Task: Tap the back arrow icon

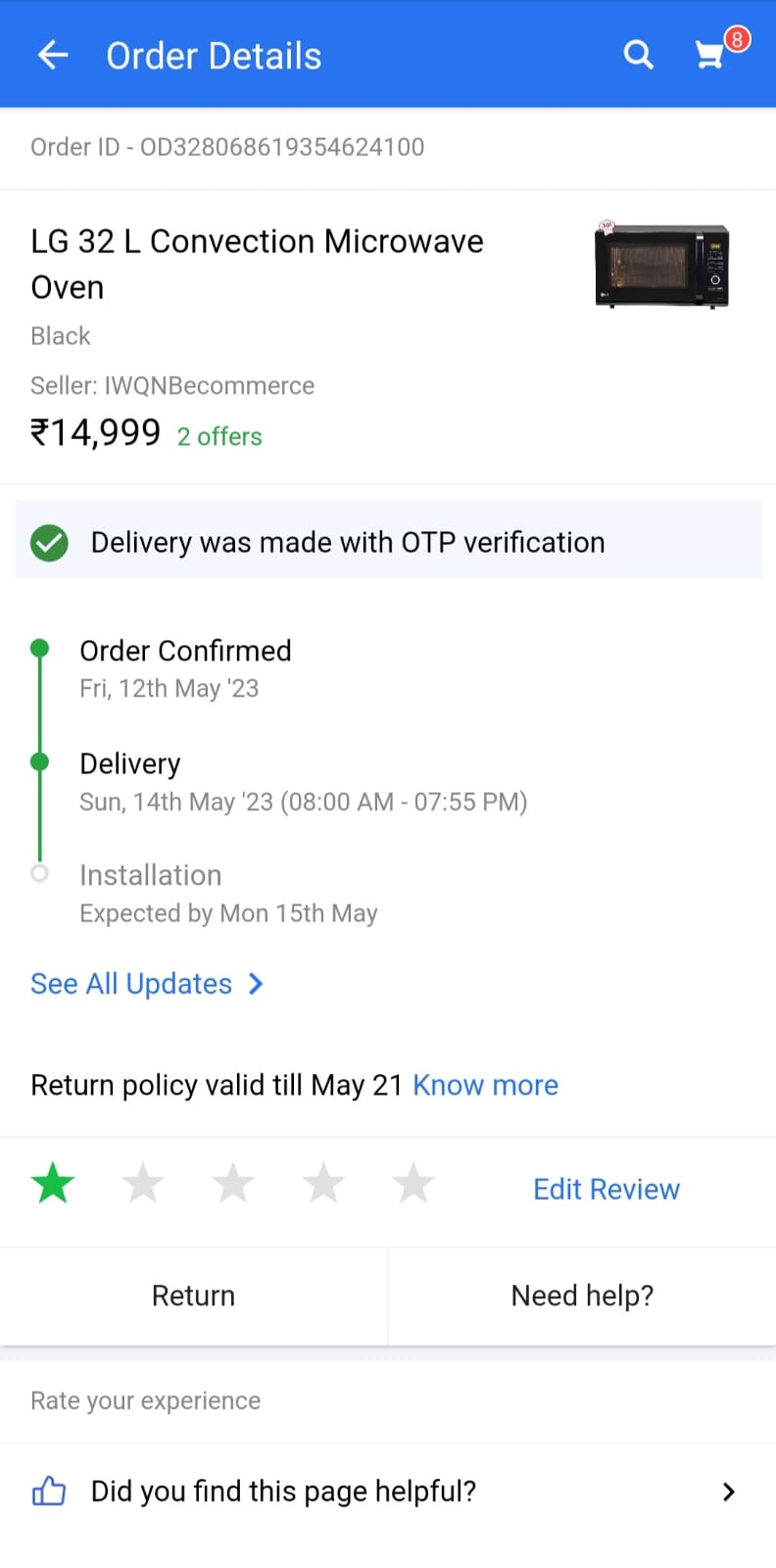Action: 53,55
